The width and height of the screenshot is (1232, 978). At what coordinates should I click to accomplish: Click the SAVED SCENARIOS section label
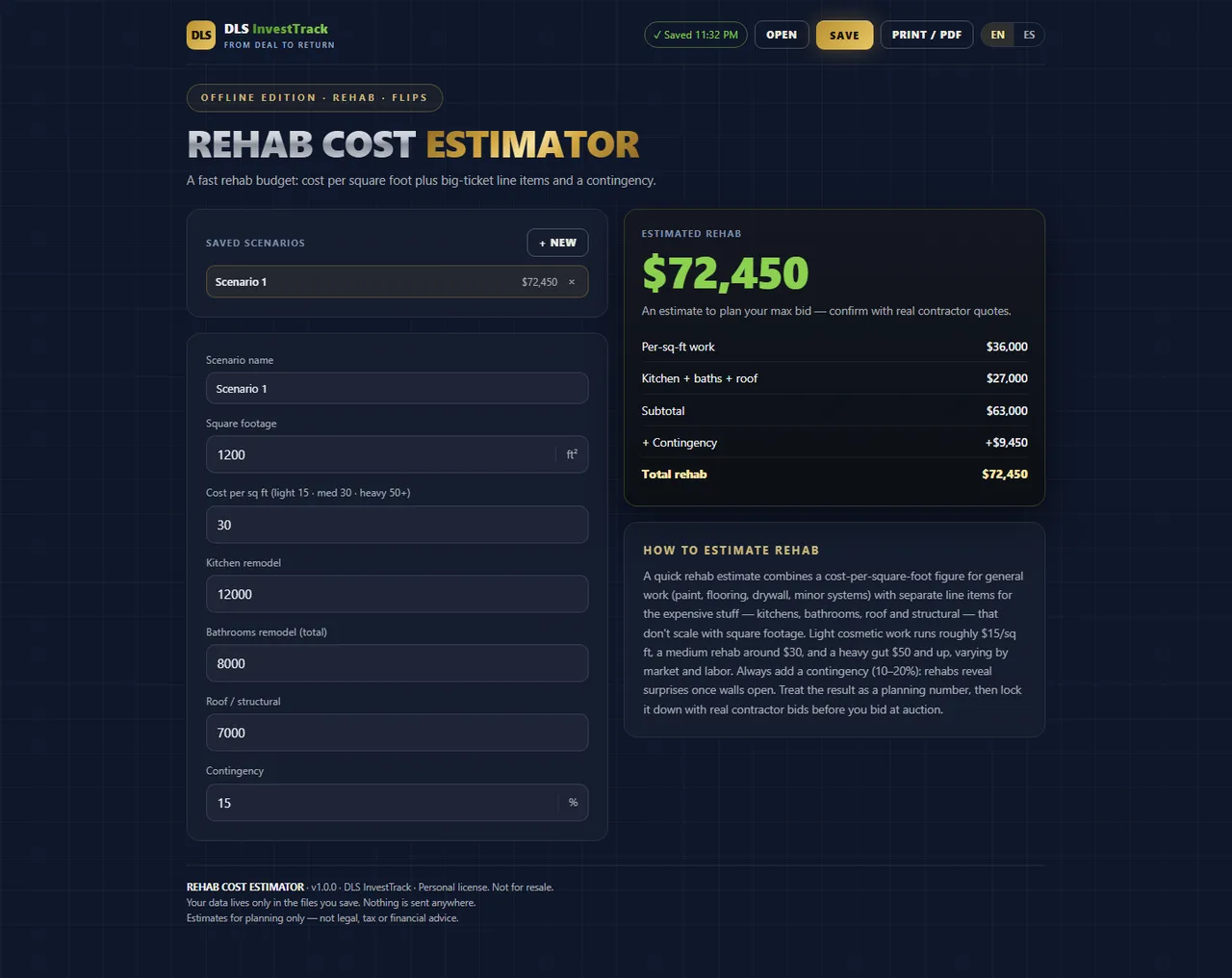(255, 244)
